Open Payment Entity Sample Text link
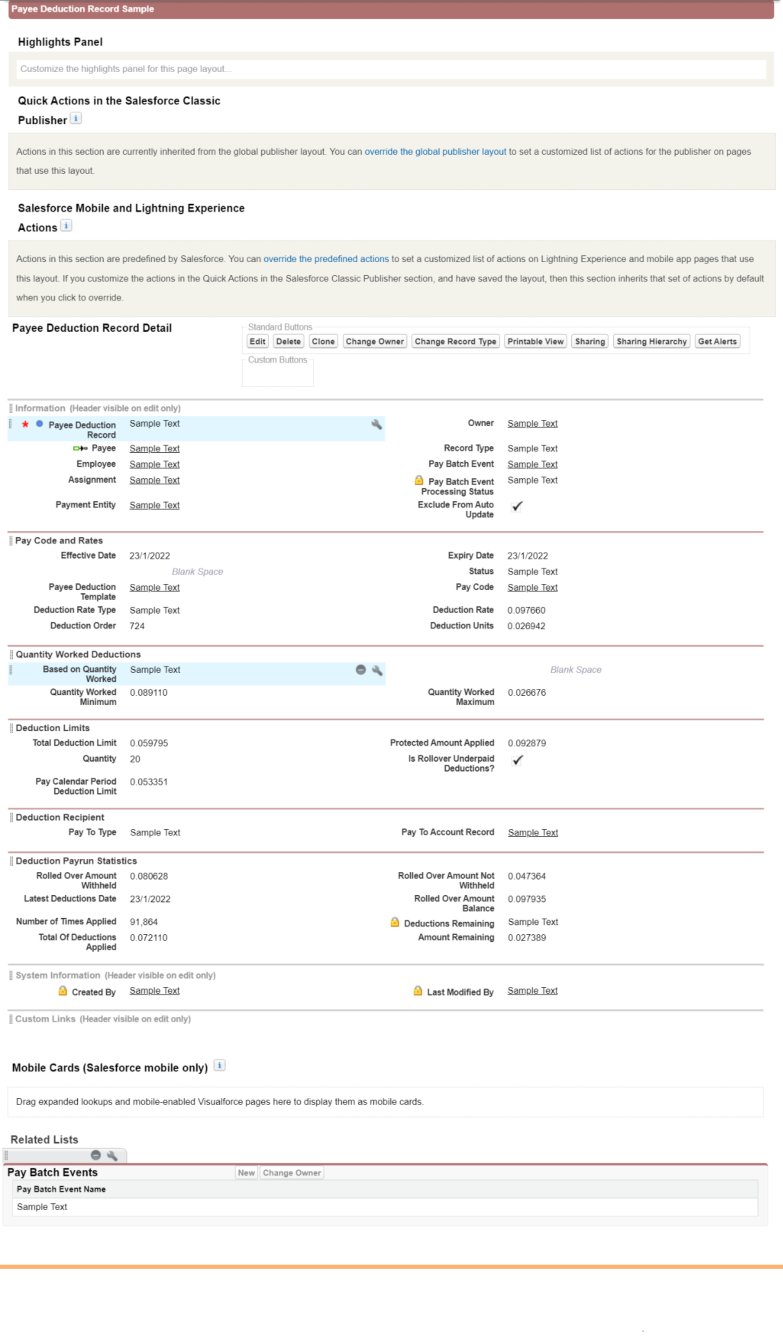 tap(155, 506)
